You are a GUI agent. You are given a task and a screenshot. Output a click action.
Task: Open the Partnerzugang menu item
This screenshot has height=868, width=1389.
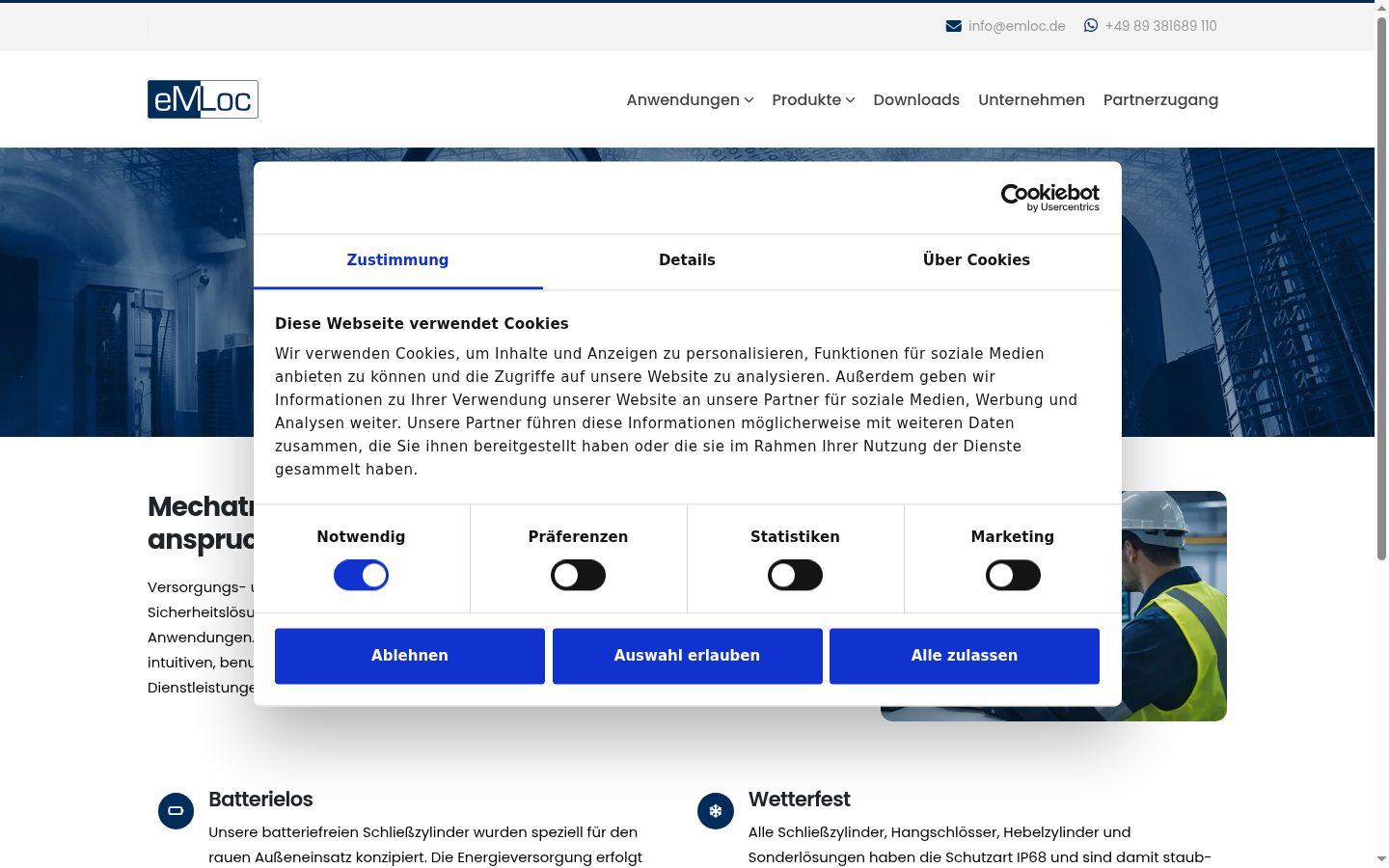(x=1160, y=99)
